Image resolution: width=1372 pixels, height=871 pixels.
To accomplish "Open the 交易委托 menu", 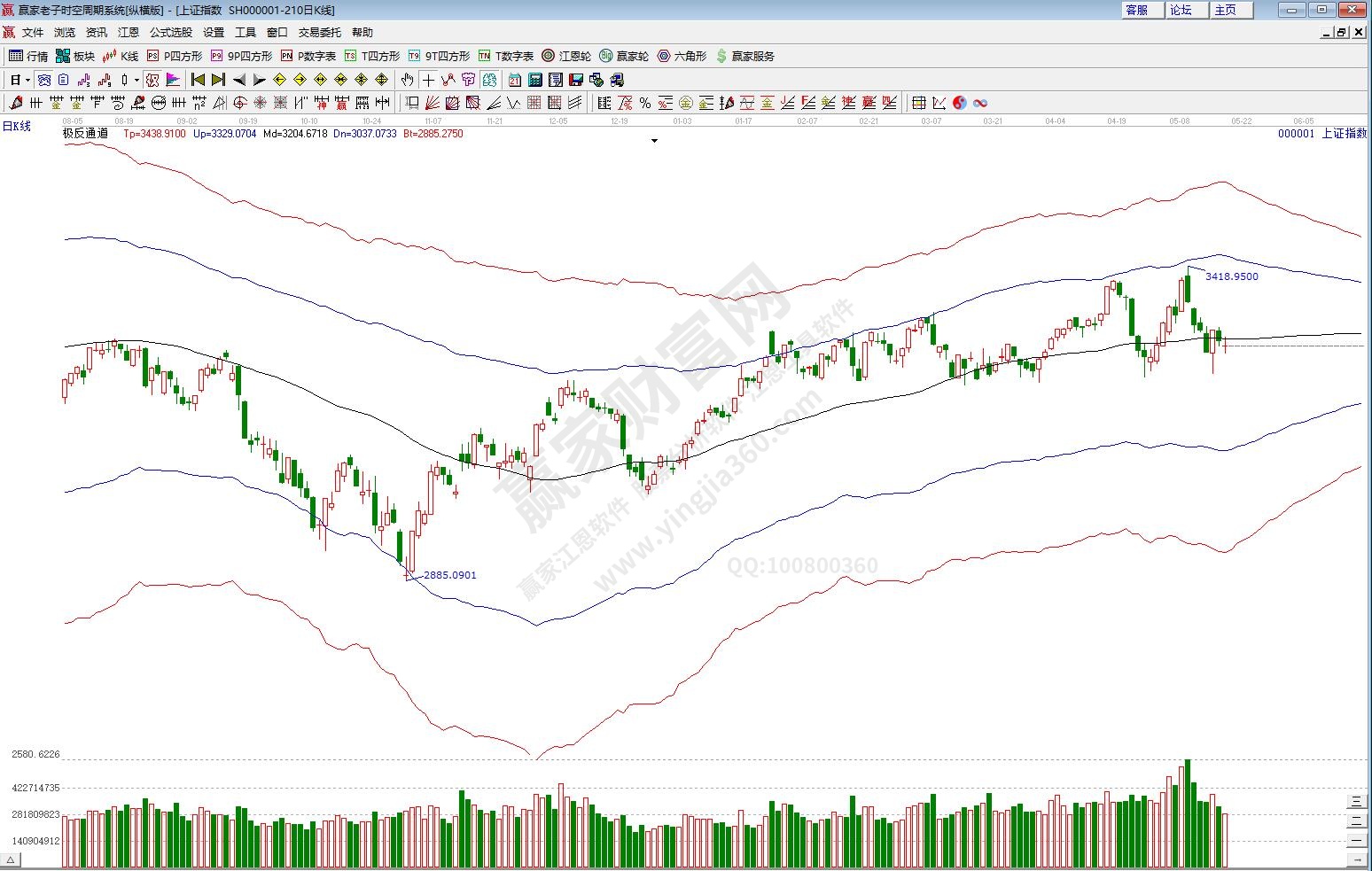I will click(319, 32).
